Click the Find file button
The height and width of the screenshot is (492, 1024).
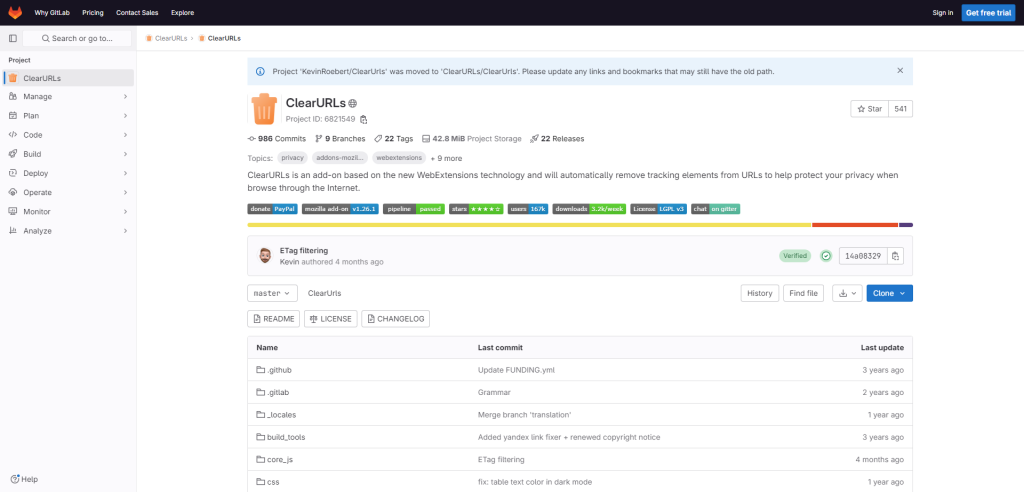click(x=803, y=293)
